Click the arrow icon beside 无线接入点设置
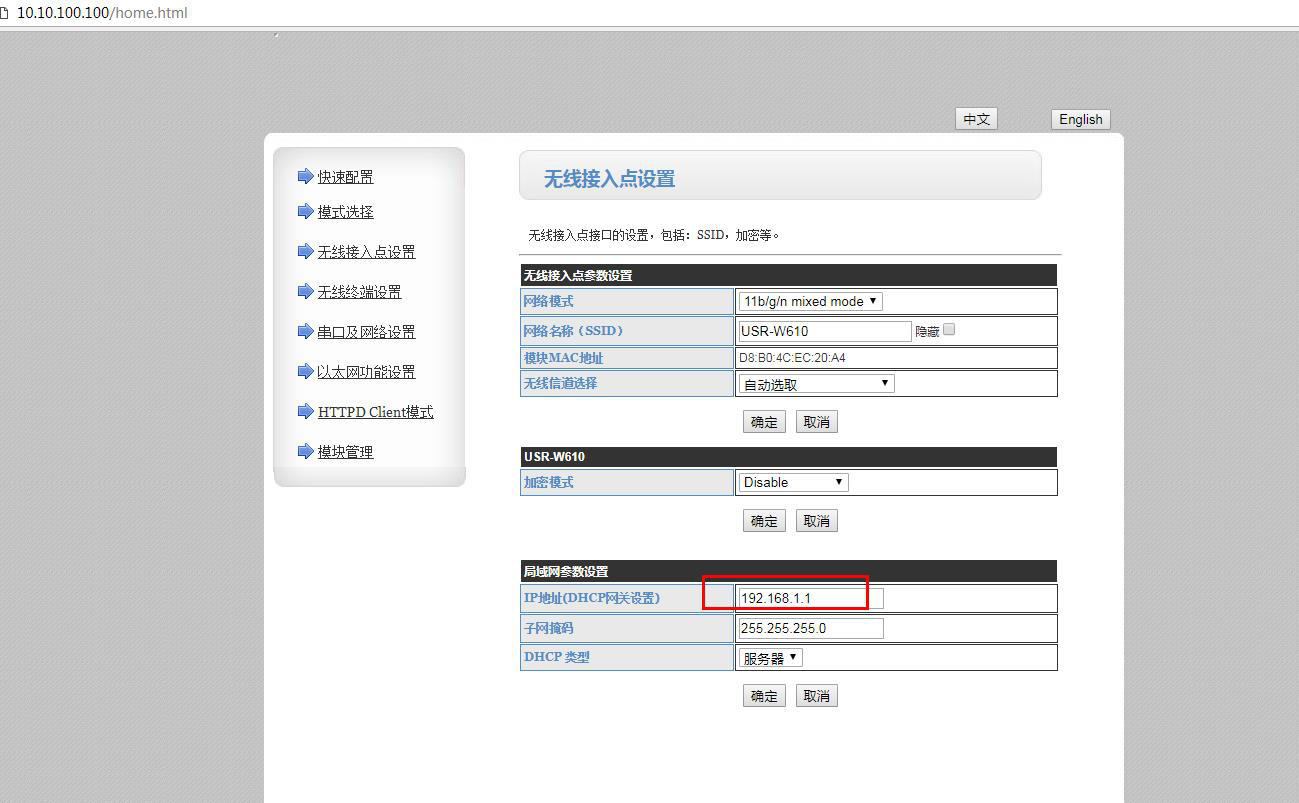1299x803 pixels. [305, 251]
